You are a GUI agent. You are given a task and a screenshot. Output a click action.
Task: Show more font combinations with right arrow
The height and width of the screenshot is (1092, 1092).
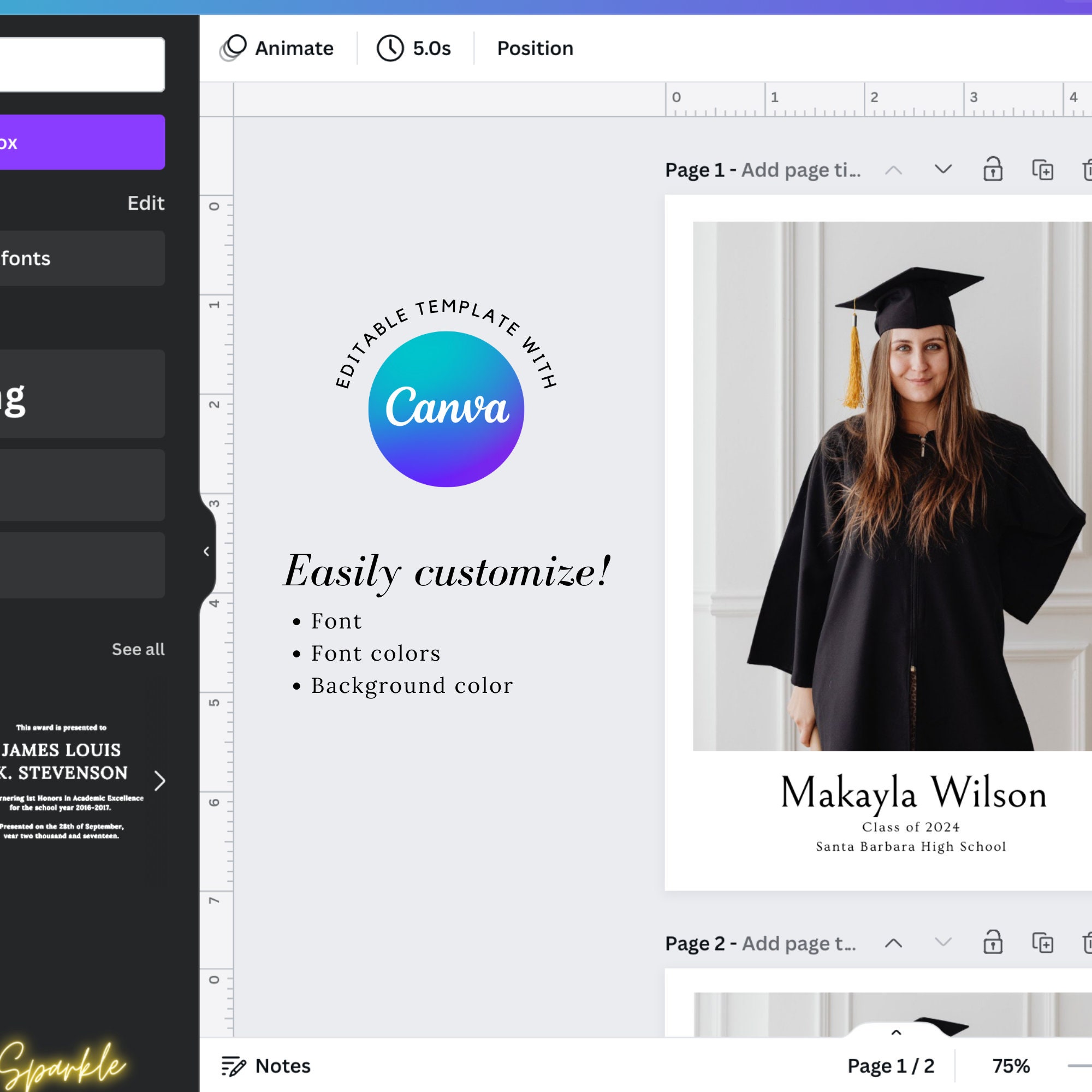(160, 781)
